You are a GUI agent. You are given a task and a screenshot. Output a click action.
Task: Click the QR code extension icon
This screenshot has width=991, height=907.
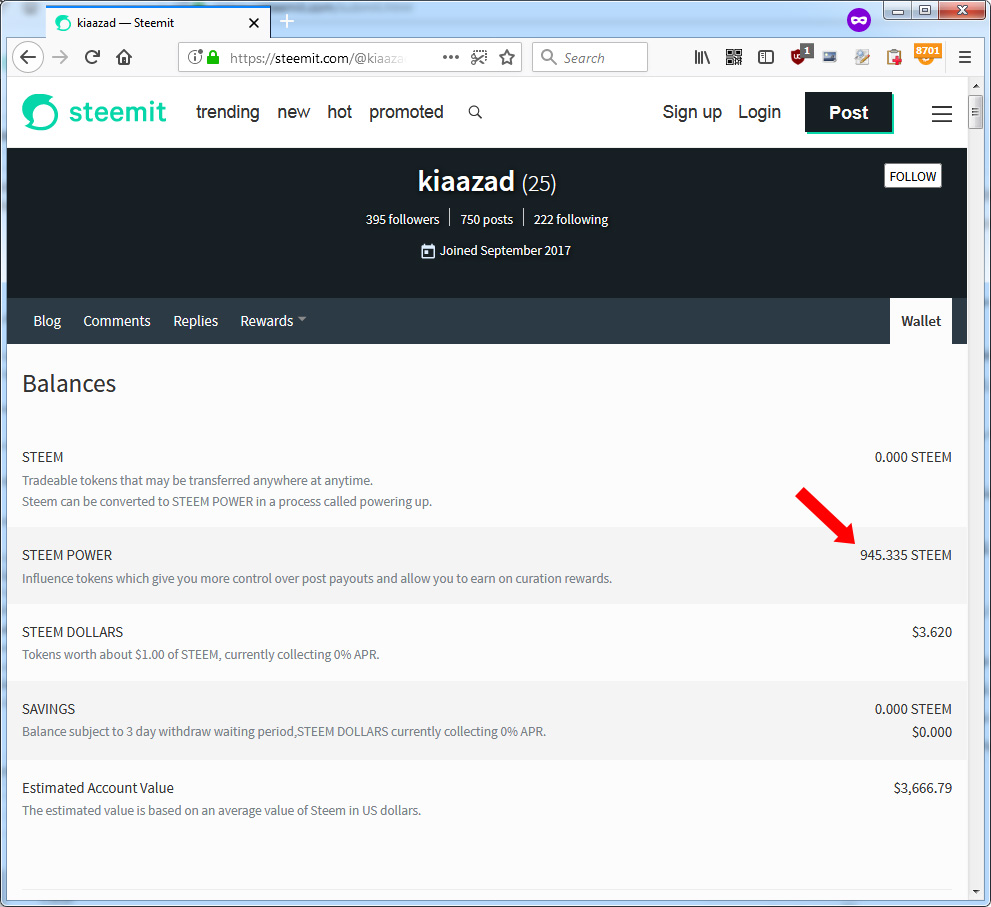click(734, 58)
